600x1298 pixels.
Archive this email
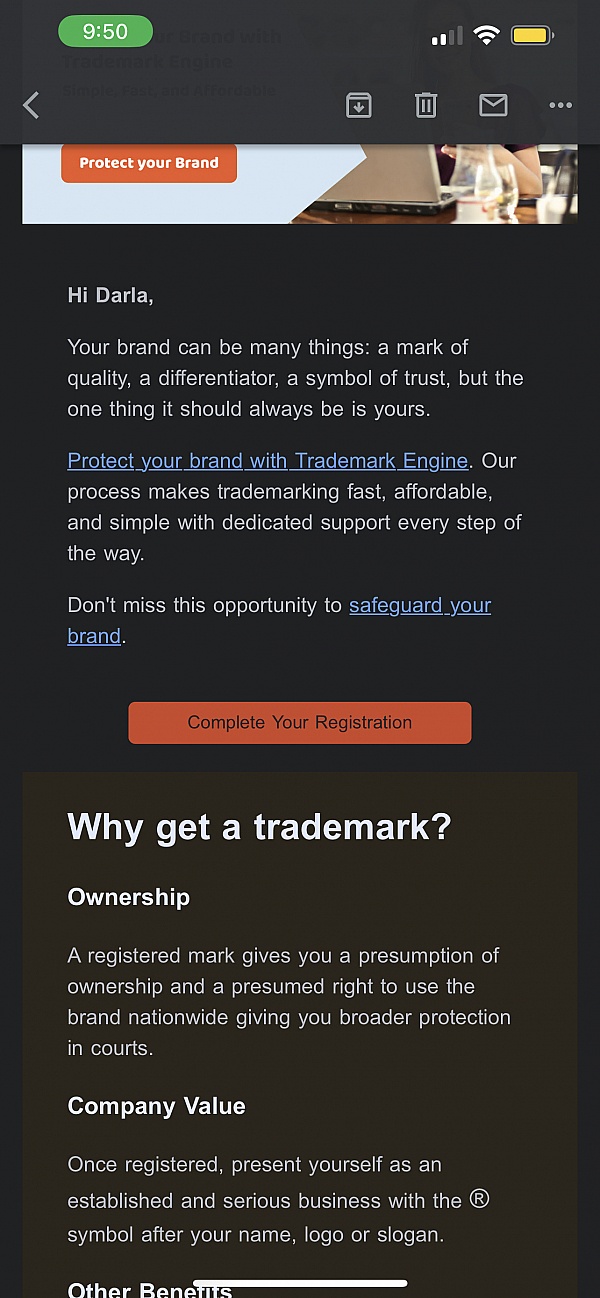click(358, 105)
